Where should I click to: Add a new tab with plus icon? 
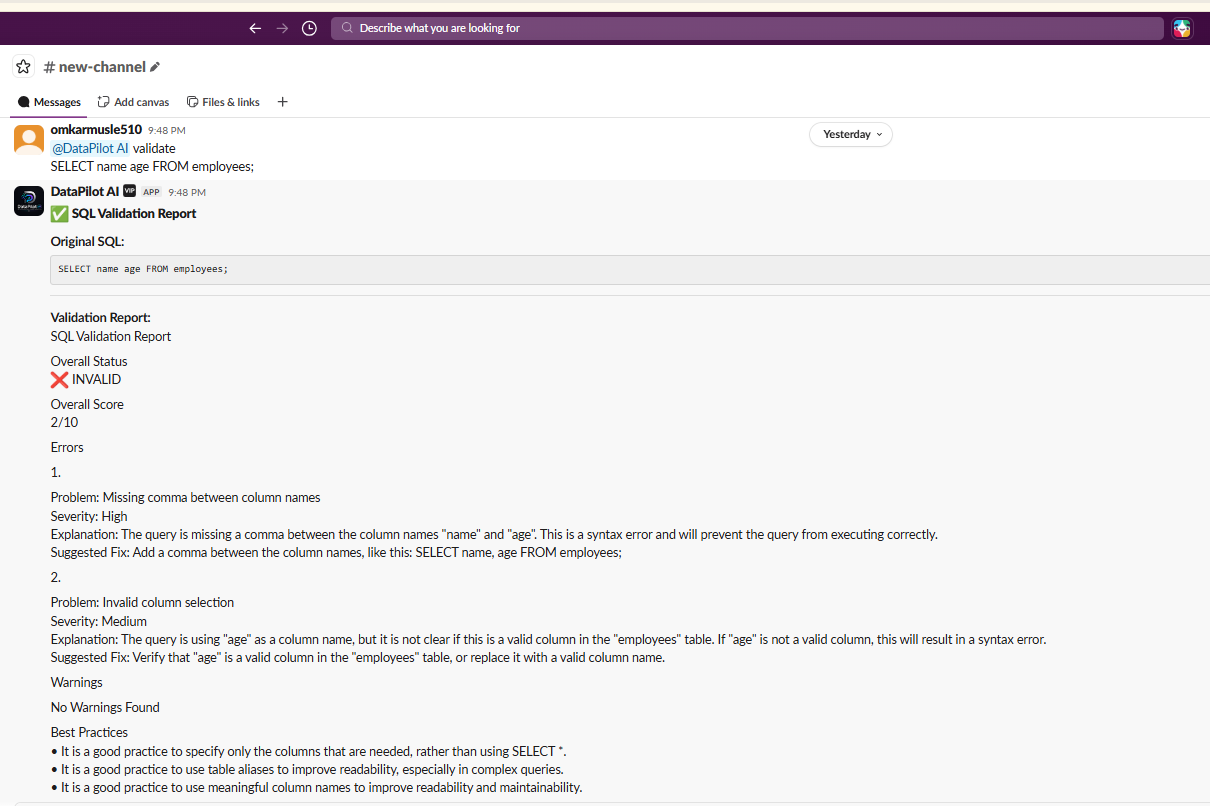tap(282, 102)
